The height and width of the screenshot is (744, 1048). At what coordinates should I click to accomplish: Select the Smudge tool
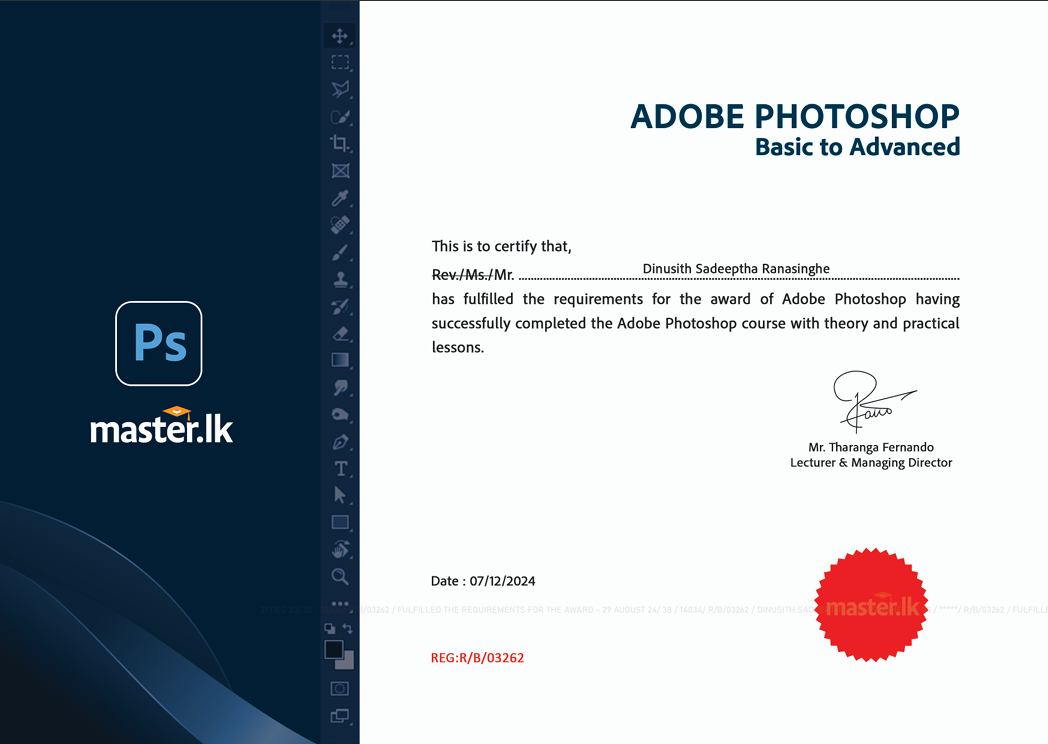(x=340, y=388)
